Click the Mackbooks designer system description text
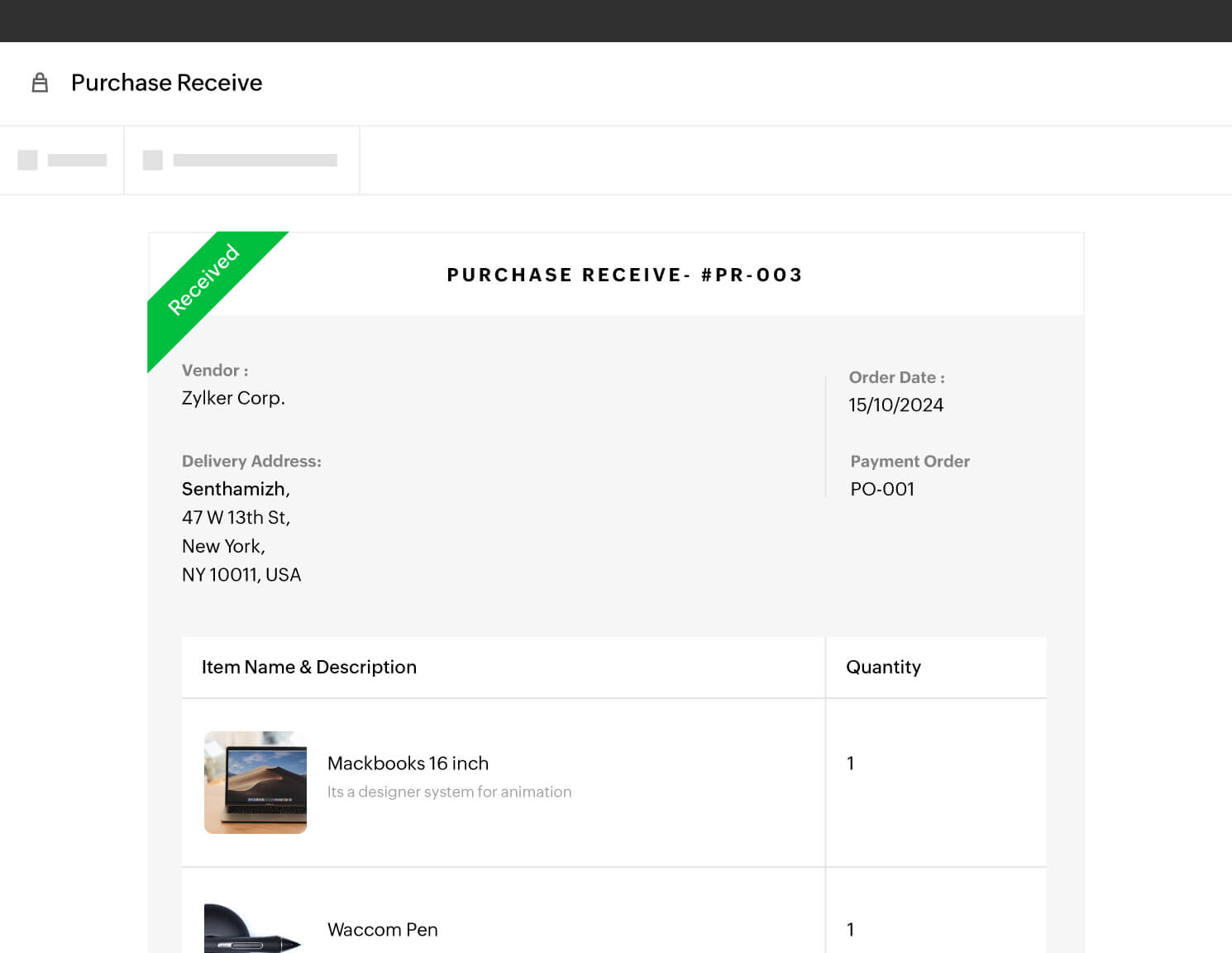 450,792
